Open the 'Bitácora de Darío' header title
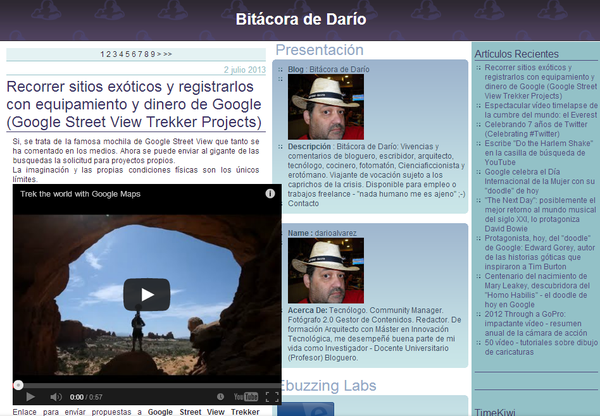The width and height of the screenshot is (600, 416). pos(301,19)
